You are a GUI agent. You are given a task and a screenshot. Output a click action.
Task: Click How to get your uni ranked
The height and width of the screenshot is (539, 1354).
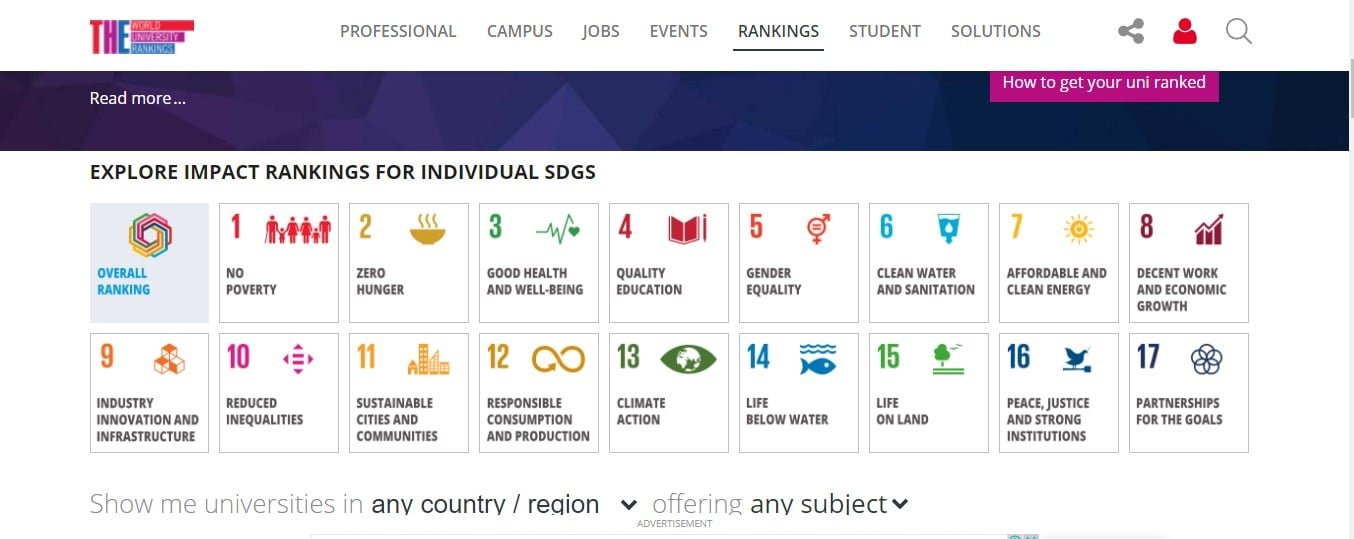click(1104, 83)
